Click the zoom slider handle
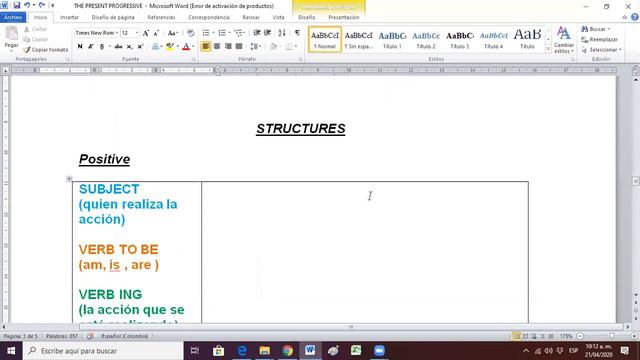The width and height of the screenshot is (640, 360). pos(611,336)
